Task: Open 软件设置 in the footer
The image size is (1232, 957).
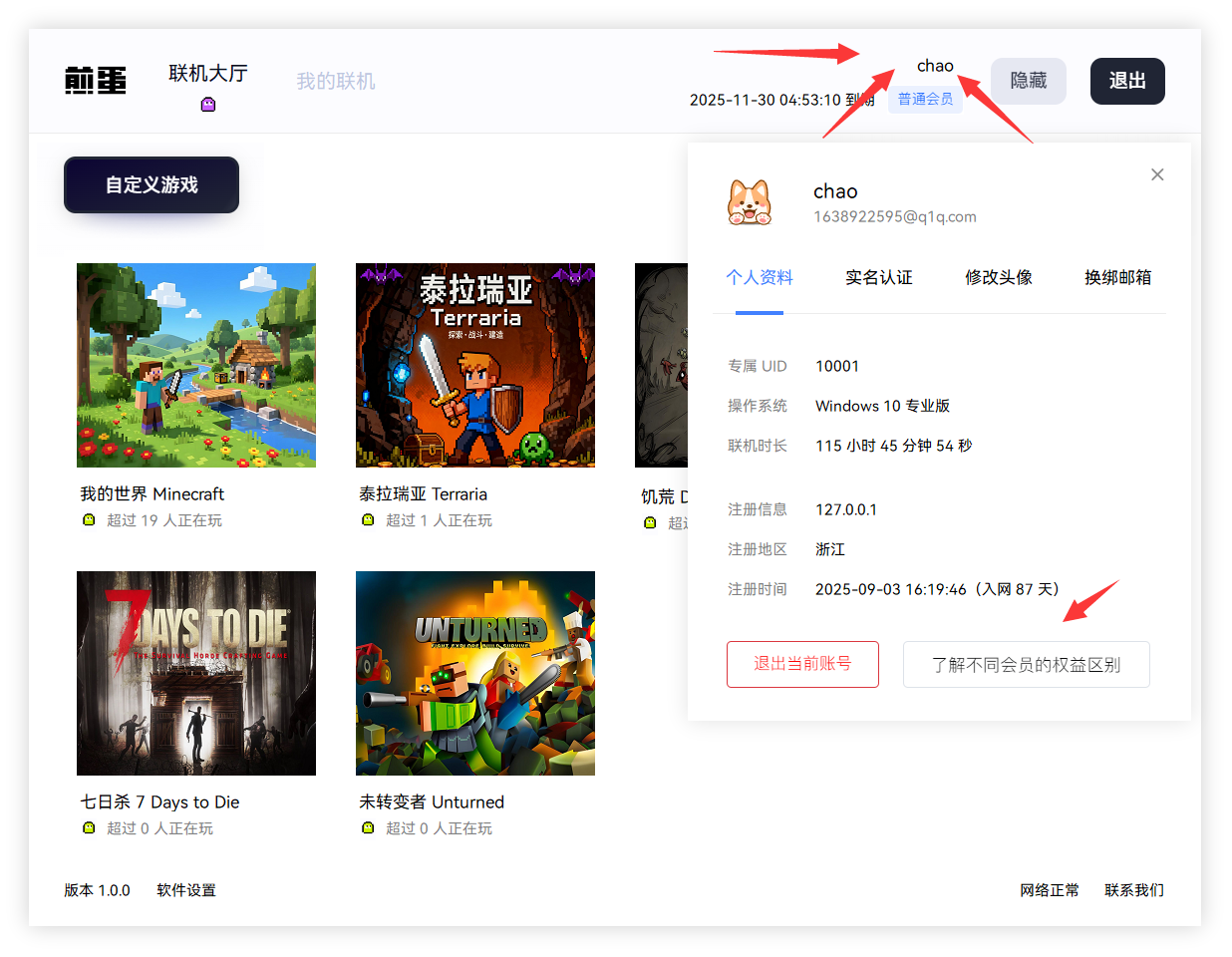Action: coord(186,890)
